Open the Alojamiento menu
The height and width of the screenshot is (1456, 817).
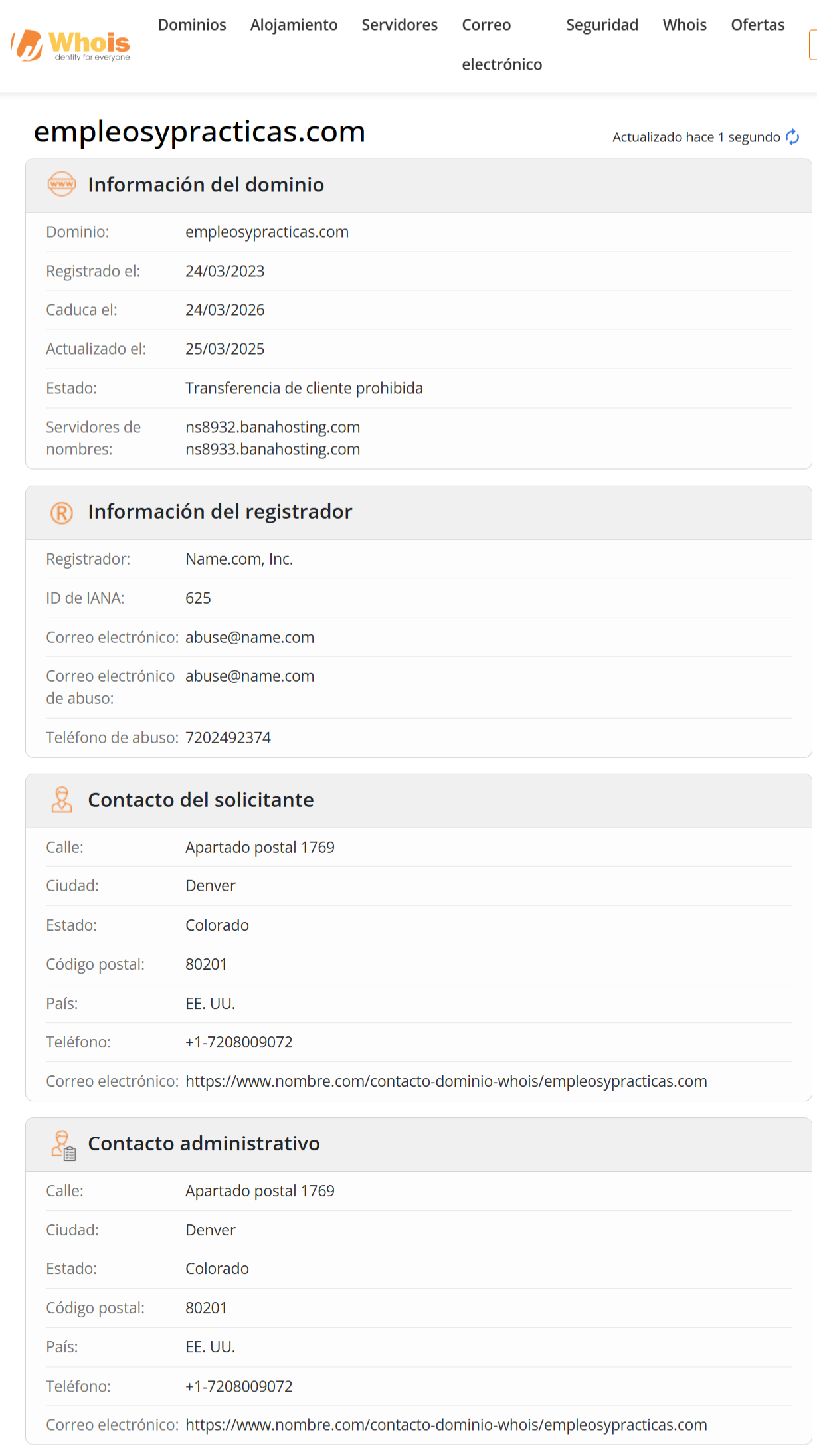[x=294, y=25]
